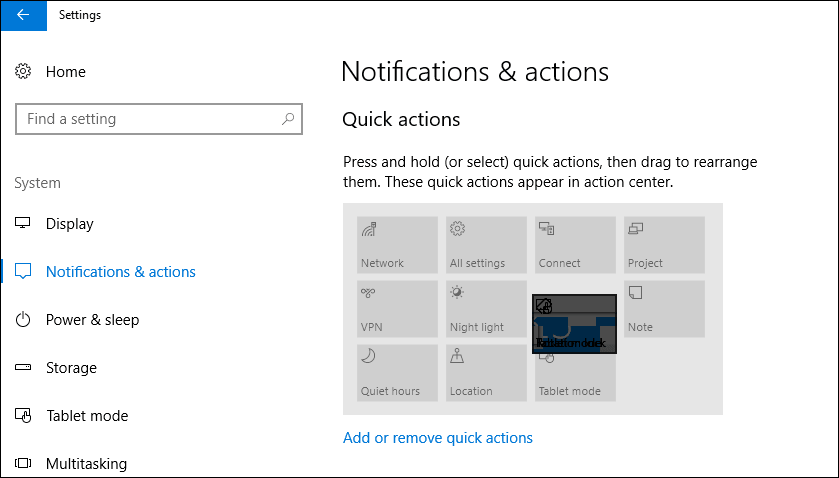
Task: Click the dragged dark tile being moved
Action: (x=574, y=324)
